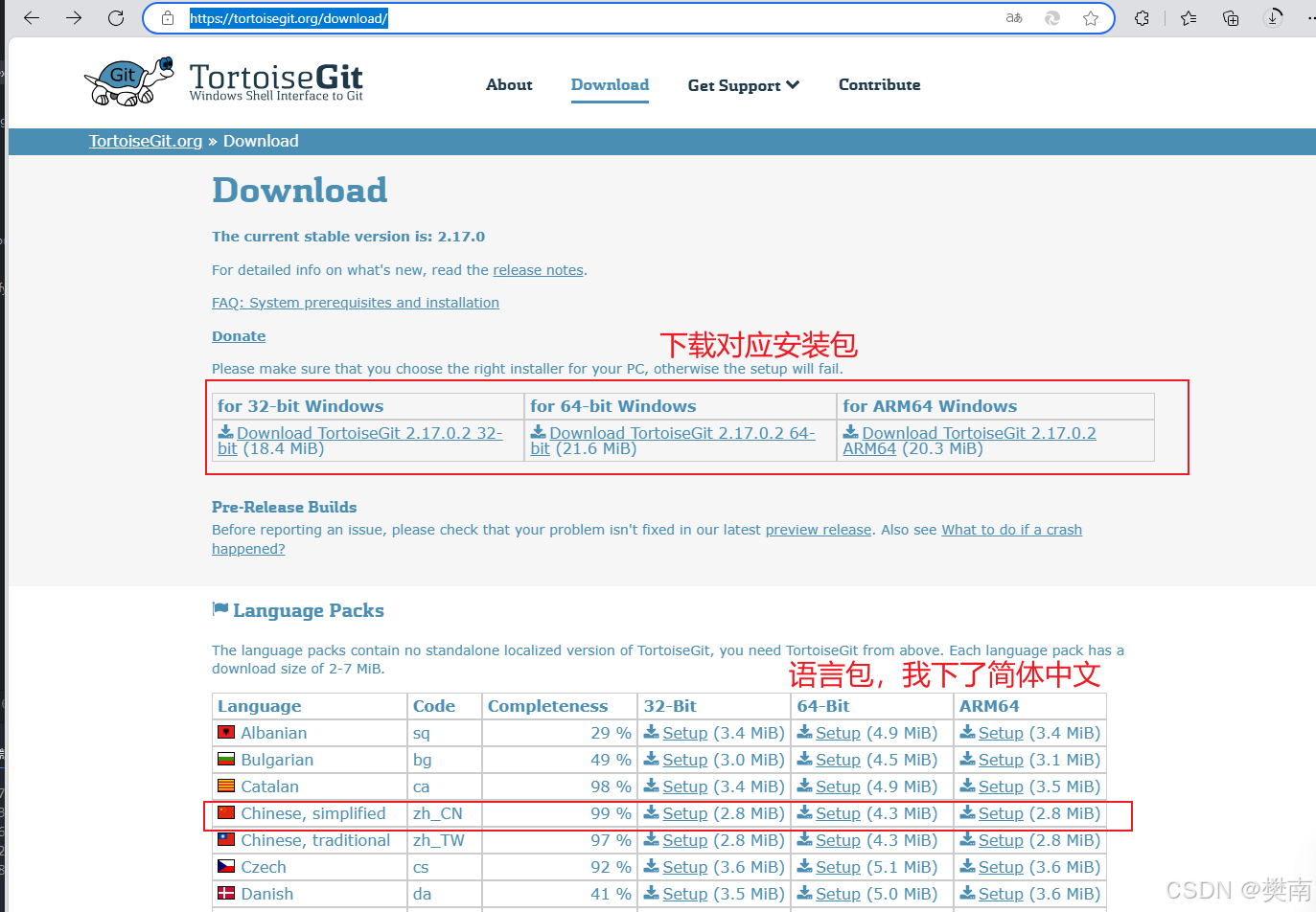
Task: Click the lock site info icon
Action: click(x=168, y=18)
